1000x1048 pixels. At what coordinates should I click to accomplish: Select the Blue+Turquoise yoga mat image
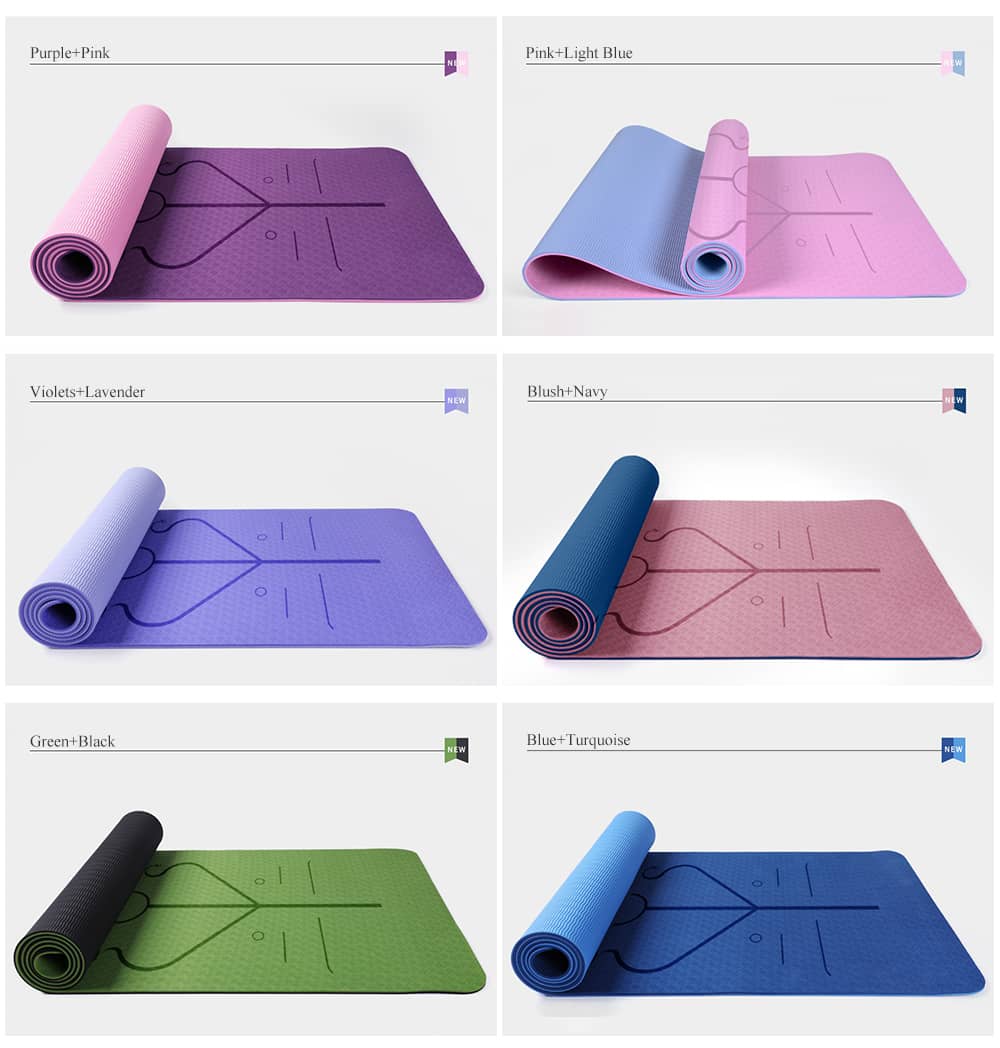pyautogui.click(x=748, y=904)
